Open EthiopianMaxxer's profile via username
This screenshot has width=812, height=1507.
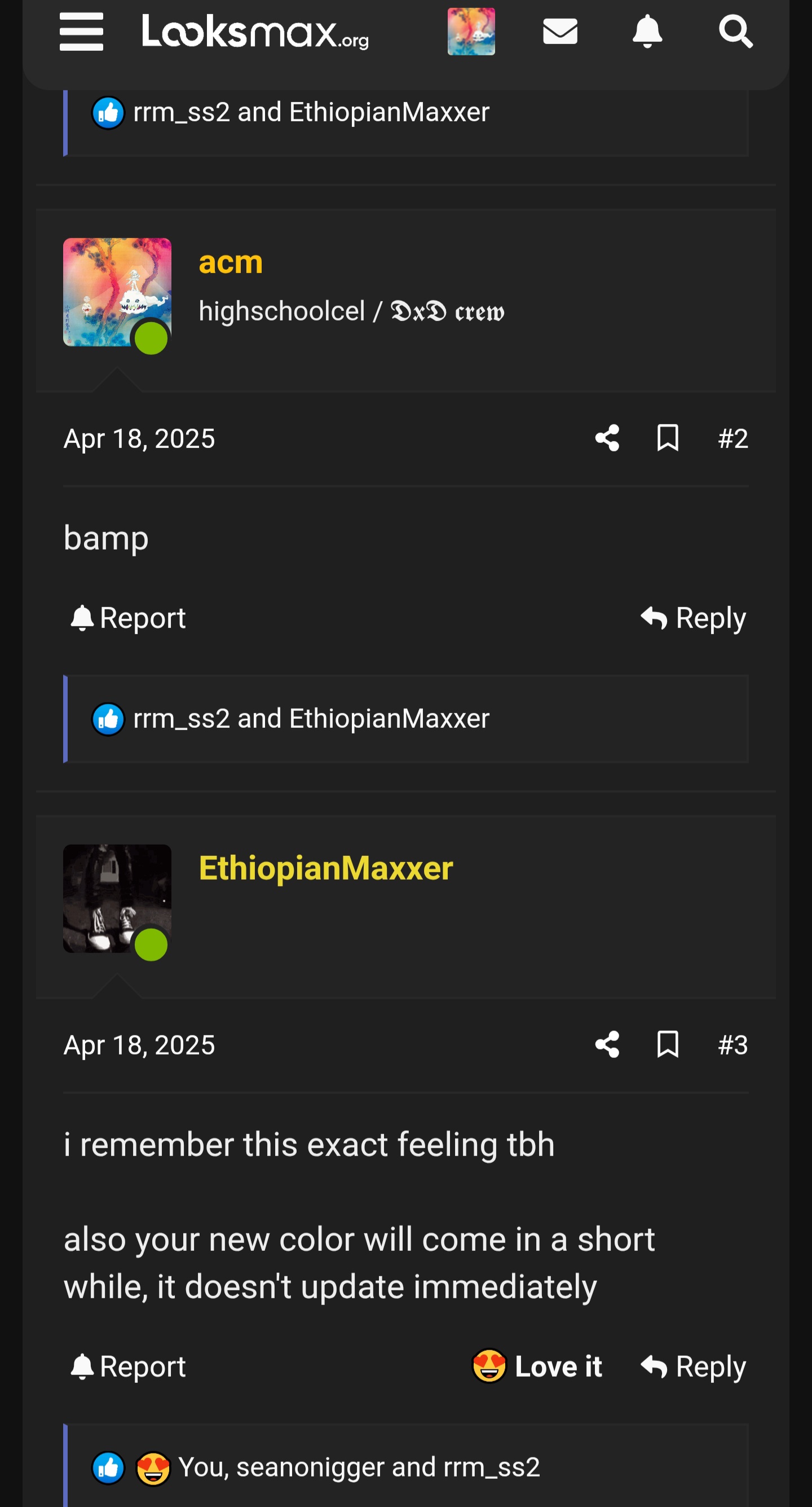tap(325, 868)
